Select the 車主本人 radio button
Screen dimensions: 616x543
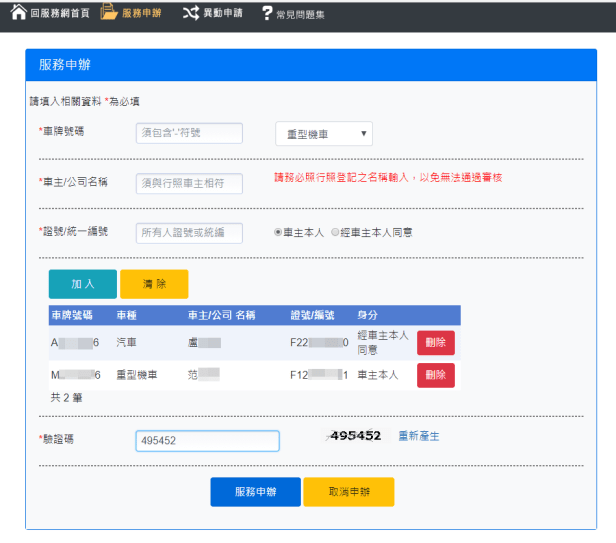pyautogui.click(x=278, y=232)
